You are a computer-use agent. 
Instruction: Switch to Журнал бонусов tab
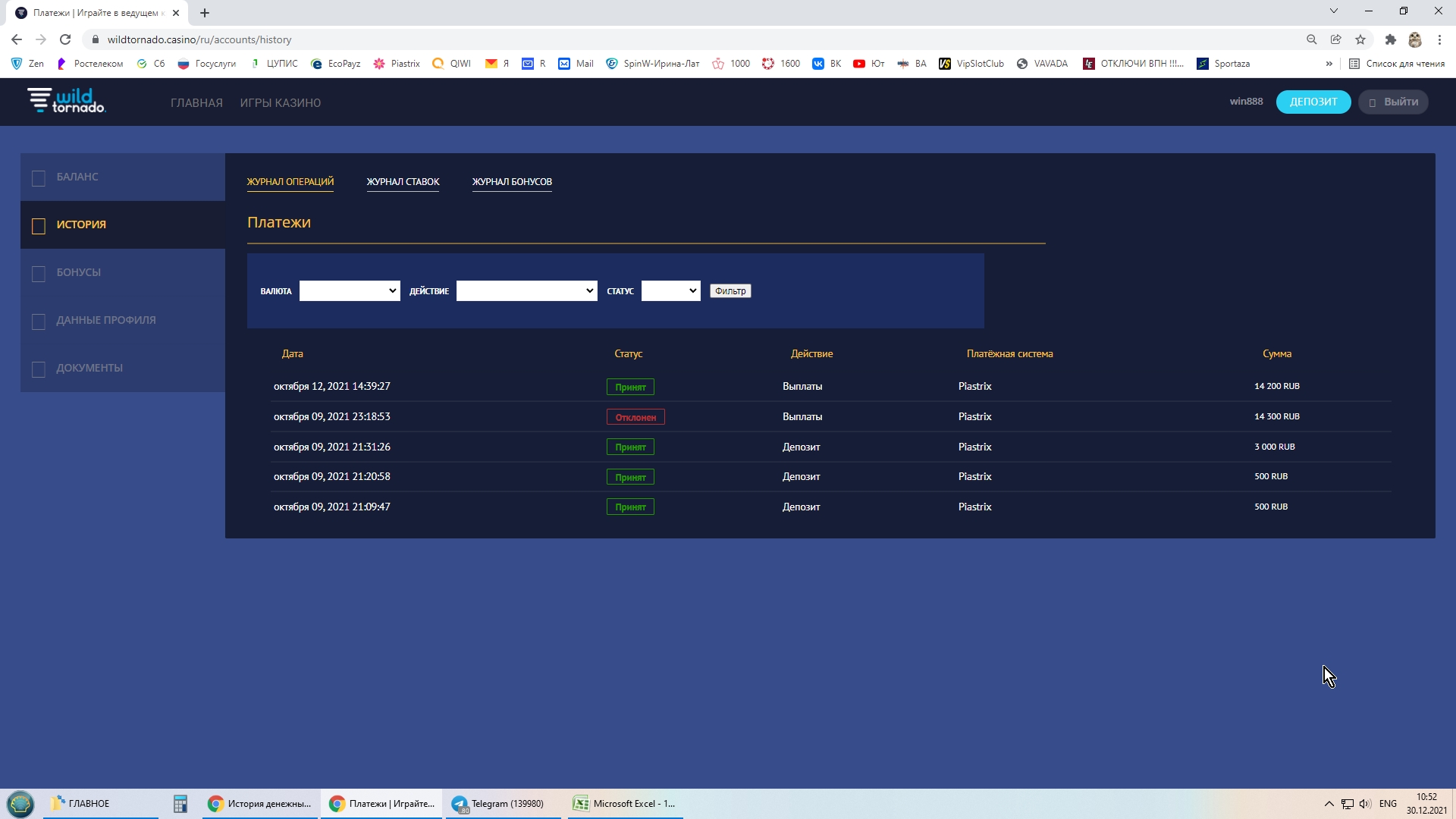[512, 182]
